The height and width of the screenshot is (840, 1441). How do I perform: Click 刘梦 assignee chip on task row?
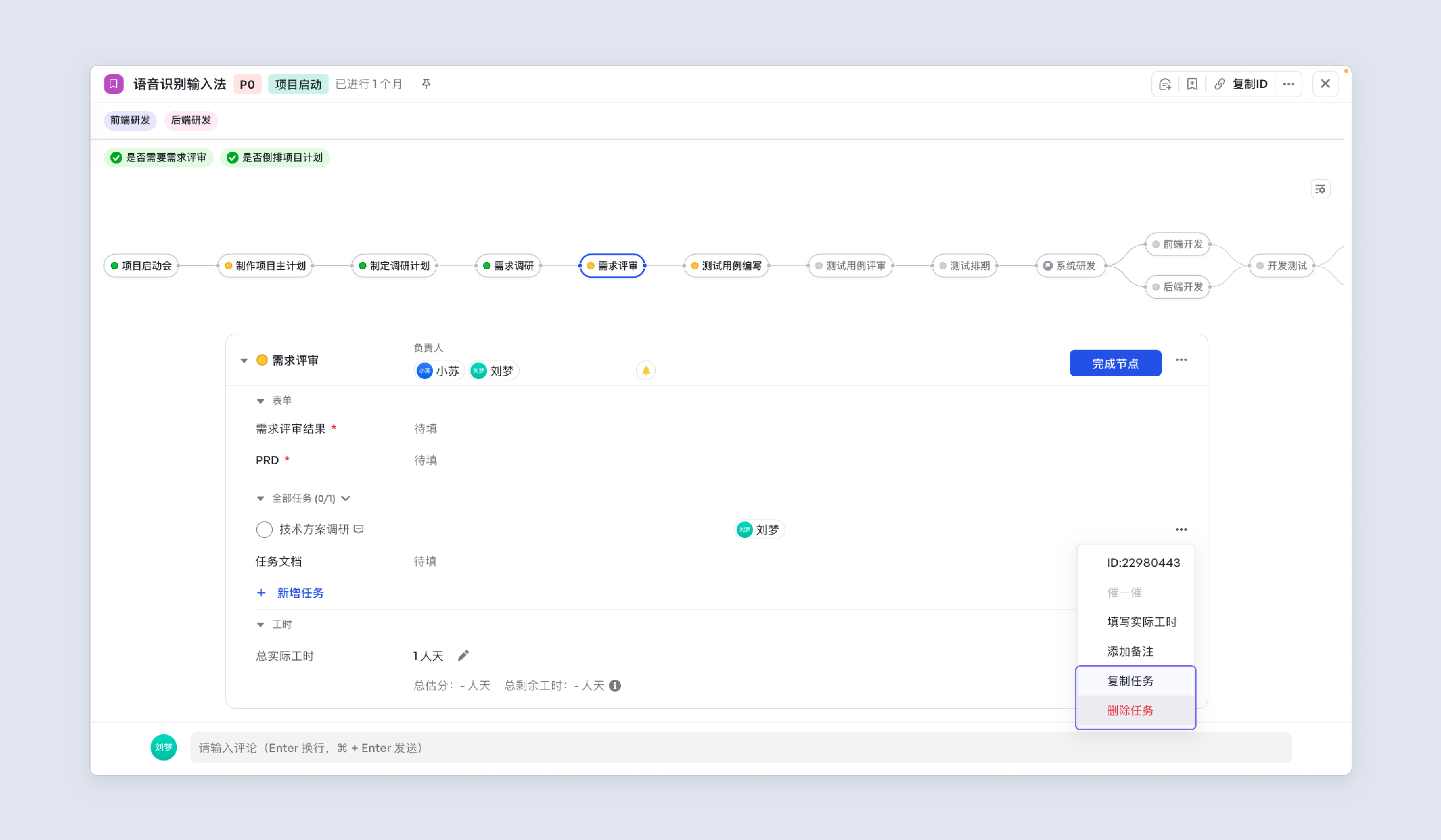pos(759,530)
